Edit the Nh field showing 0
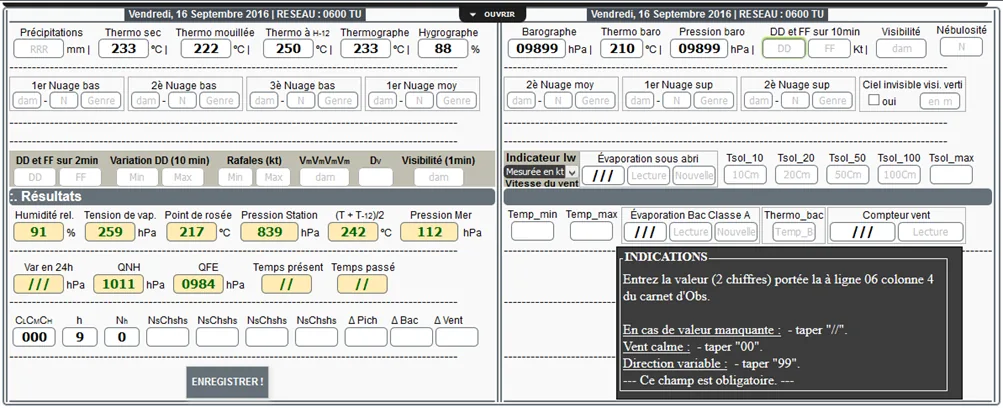Viewport: 1003px width, 408px height. pos(122,337)
